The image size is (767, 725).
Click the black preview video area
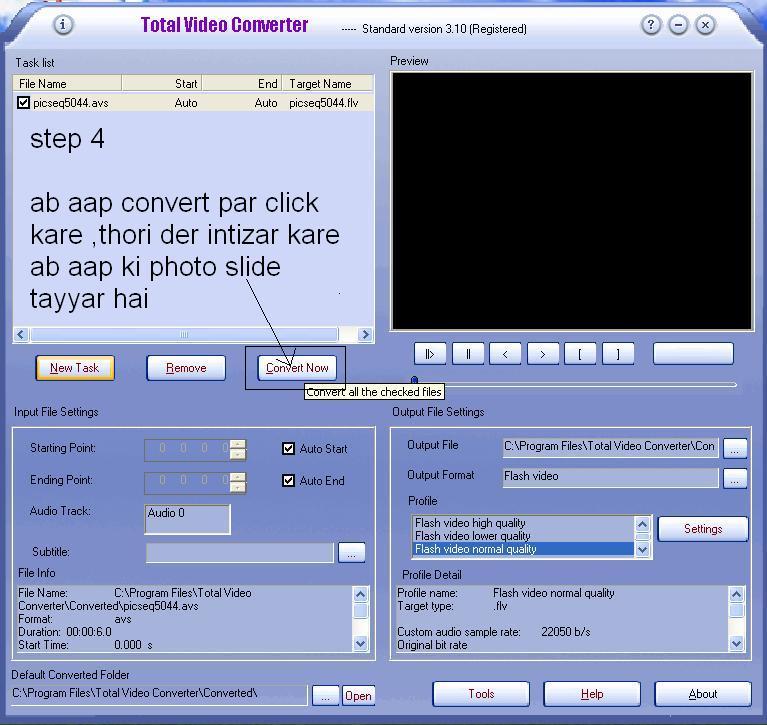(x=571, y=201)
